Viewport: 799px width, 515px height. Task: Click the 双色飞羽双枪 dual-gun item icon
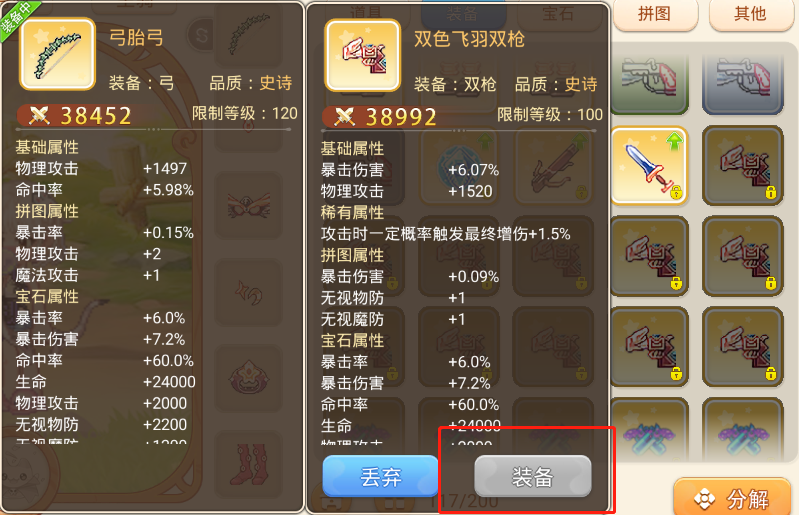tap(363, 55)
